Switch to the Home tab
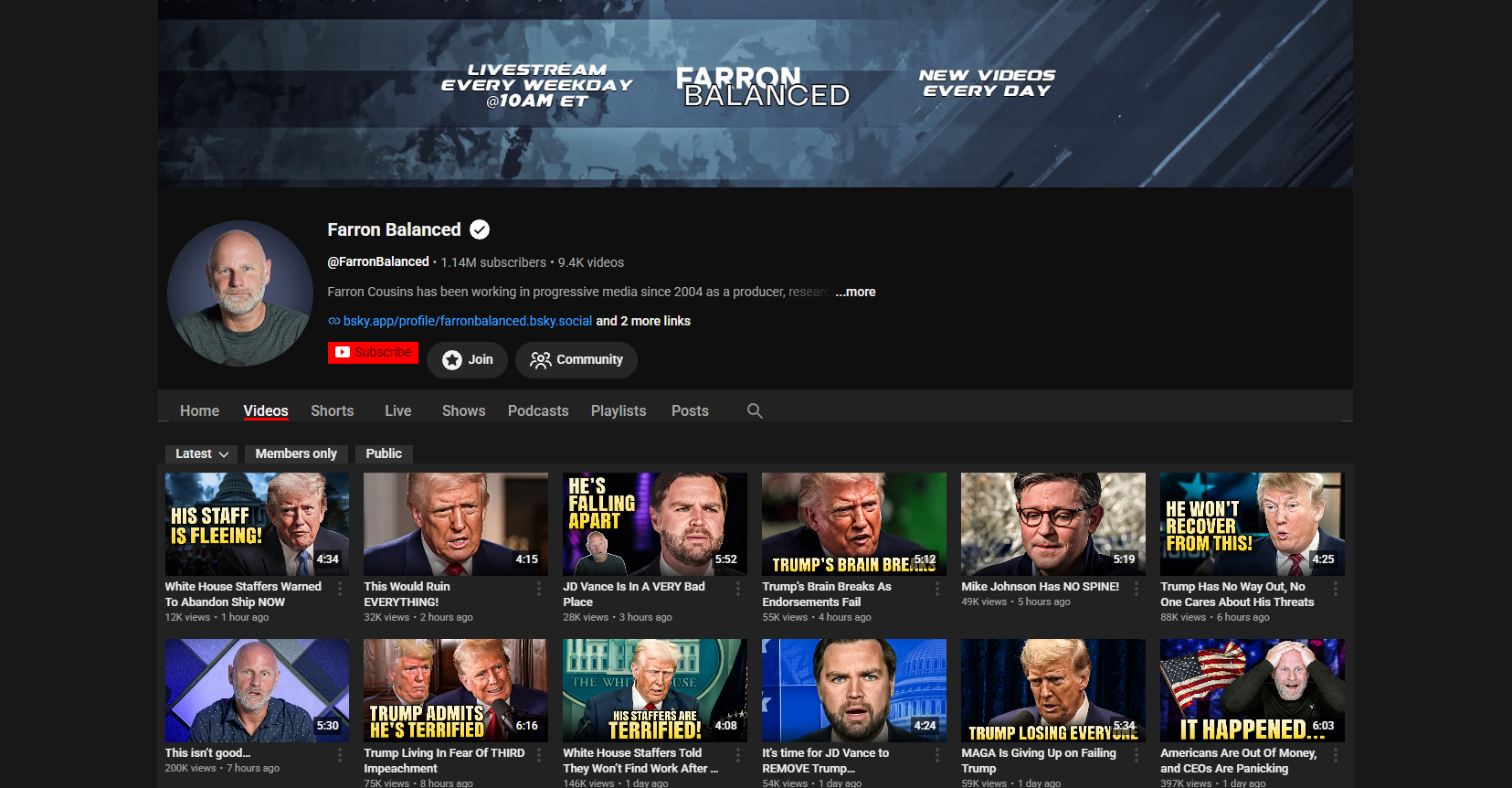Viewport: 1512px width, 788px height. (x=199, y=411)
